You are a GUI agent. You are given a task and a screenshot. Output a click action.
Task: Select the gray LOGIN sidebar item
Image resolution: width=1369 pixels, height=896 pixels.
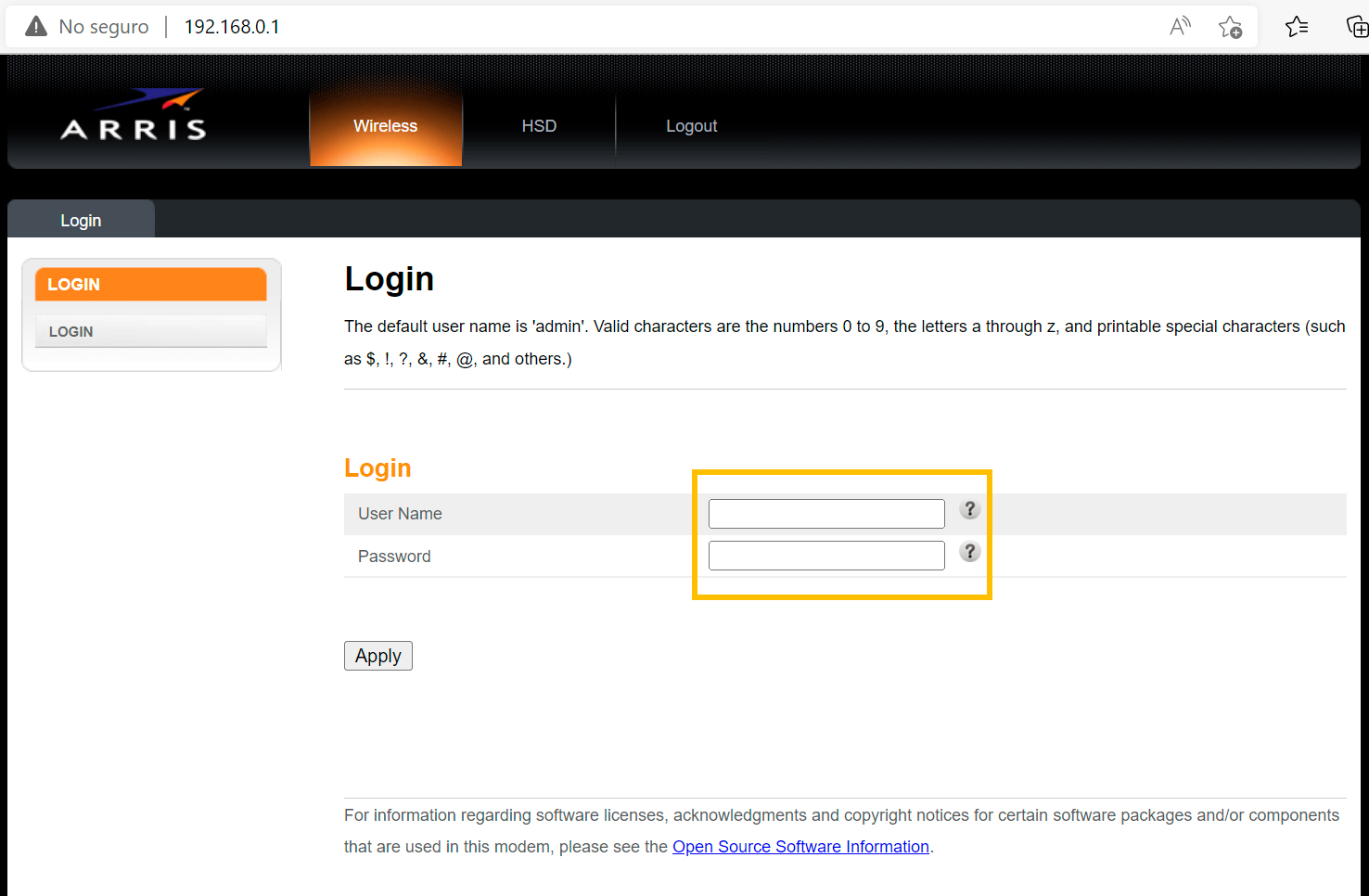151,331
